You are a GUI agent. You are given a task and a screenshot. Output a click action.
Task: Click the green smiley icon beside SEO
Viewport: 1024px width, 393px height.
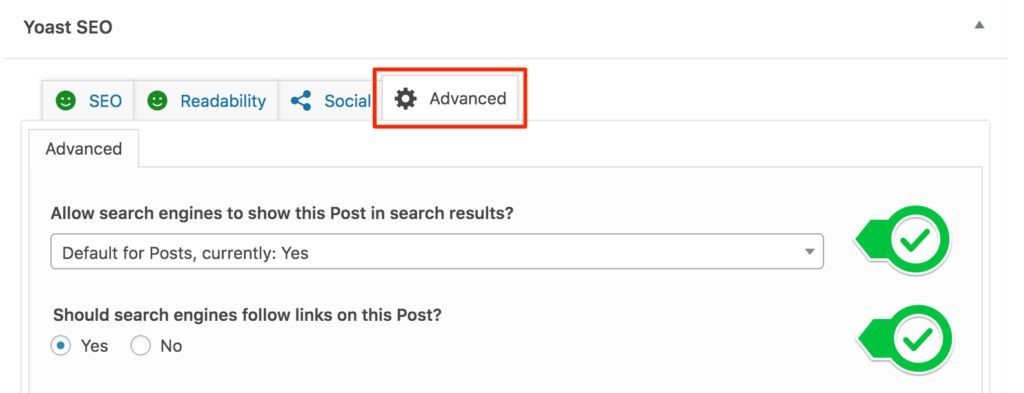[x=65, y=101]
